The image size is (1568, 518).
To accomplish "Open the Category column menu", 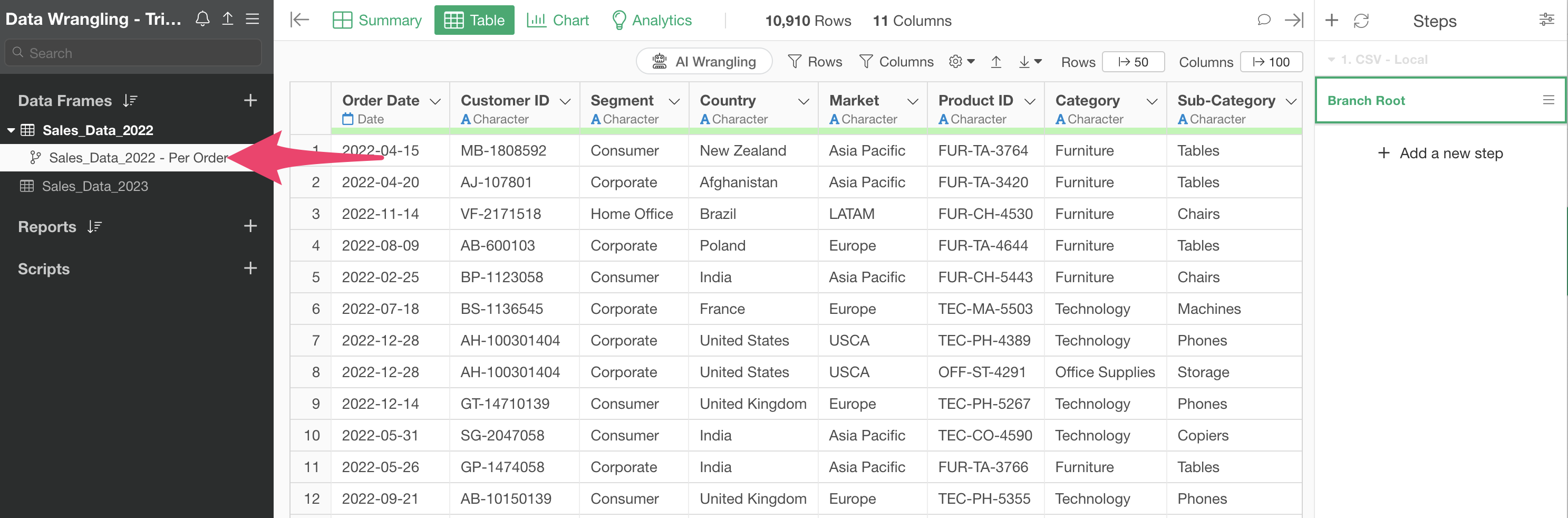I will click(x=1152, y=102).
